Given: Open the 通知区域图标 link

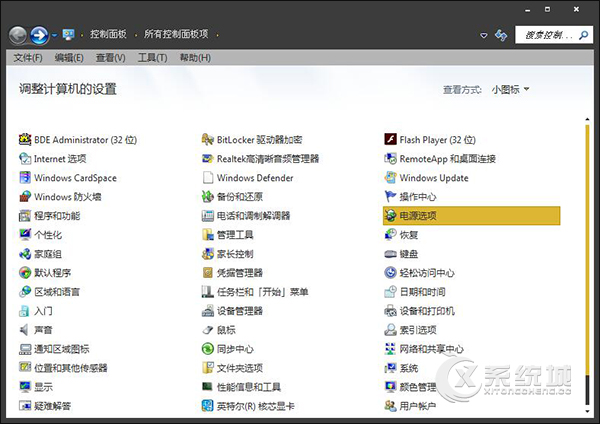Looking at the screenshot, I should (62, 349).
